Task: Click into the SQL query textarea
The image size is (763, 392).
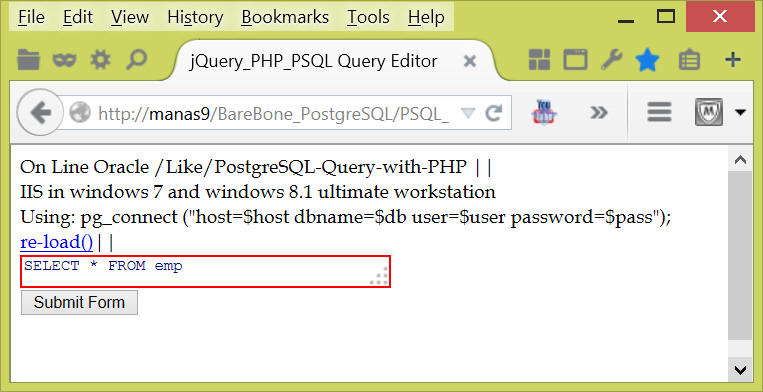Action: (205, 271)
